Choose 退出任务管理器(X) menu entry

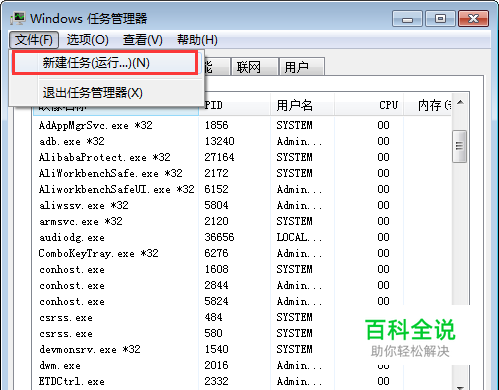coord(107,92)
